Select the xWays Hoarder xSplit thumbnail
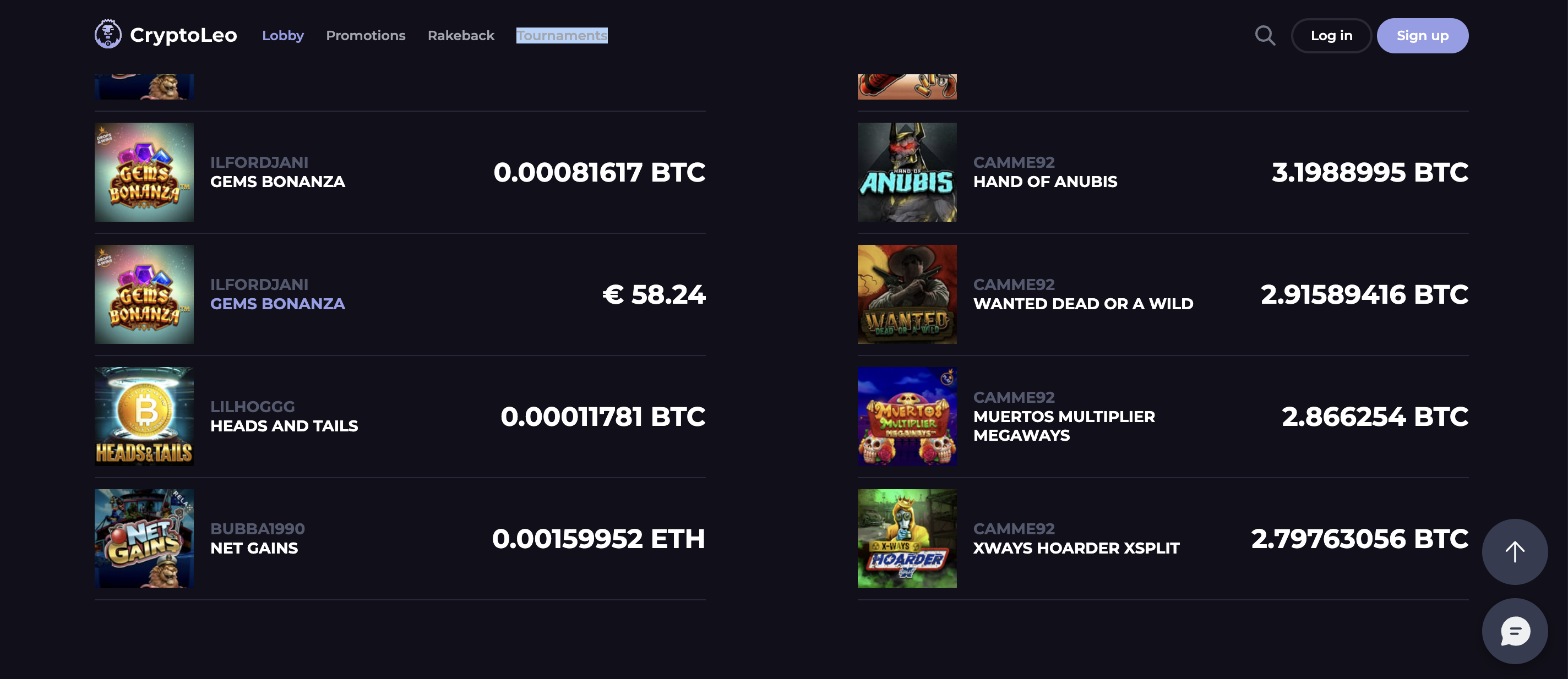The image size is (1568, 679). coord(907,539)
